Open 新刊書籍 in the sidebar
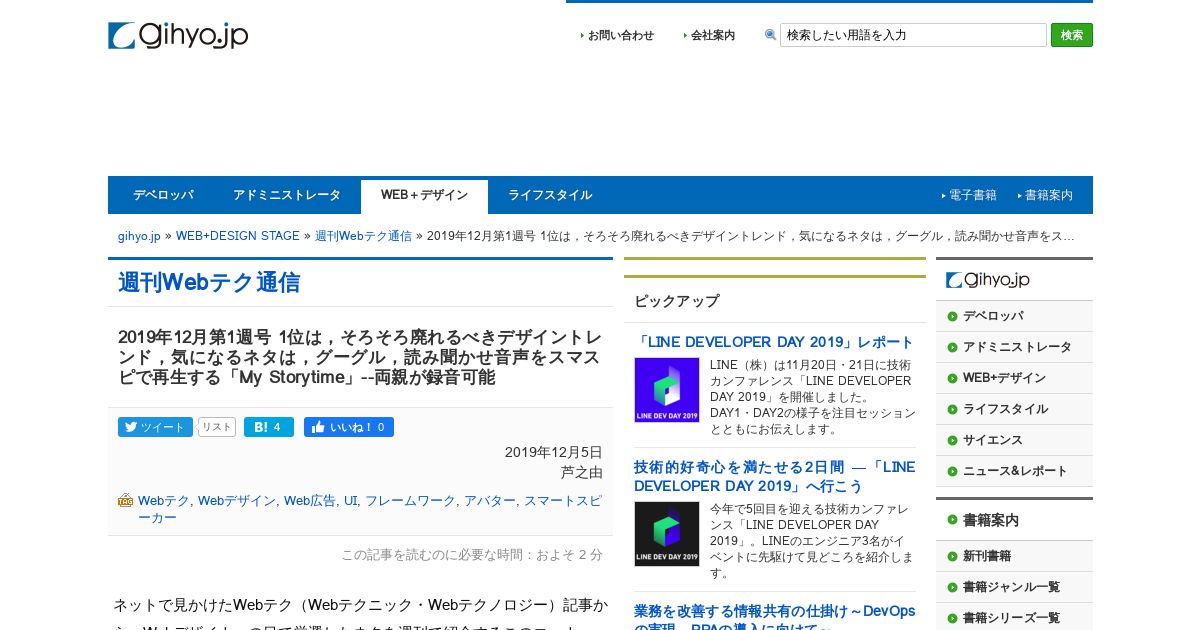 click(x=1014, y=556)
